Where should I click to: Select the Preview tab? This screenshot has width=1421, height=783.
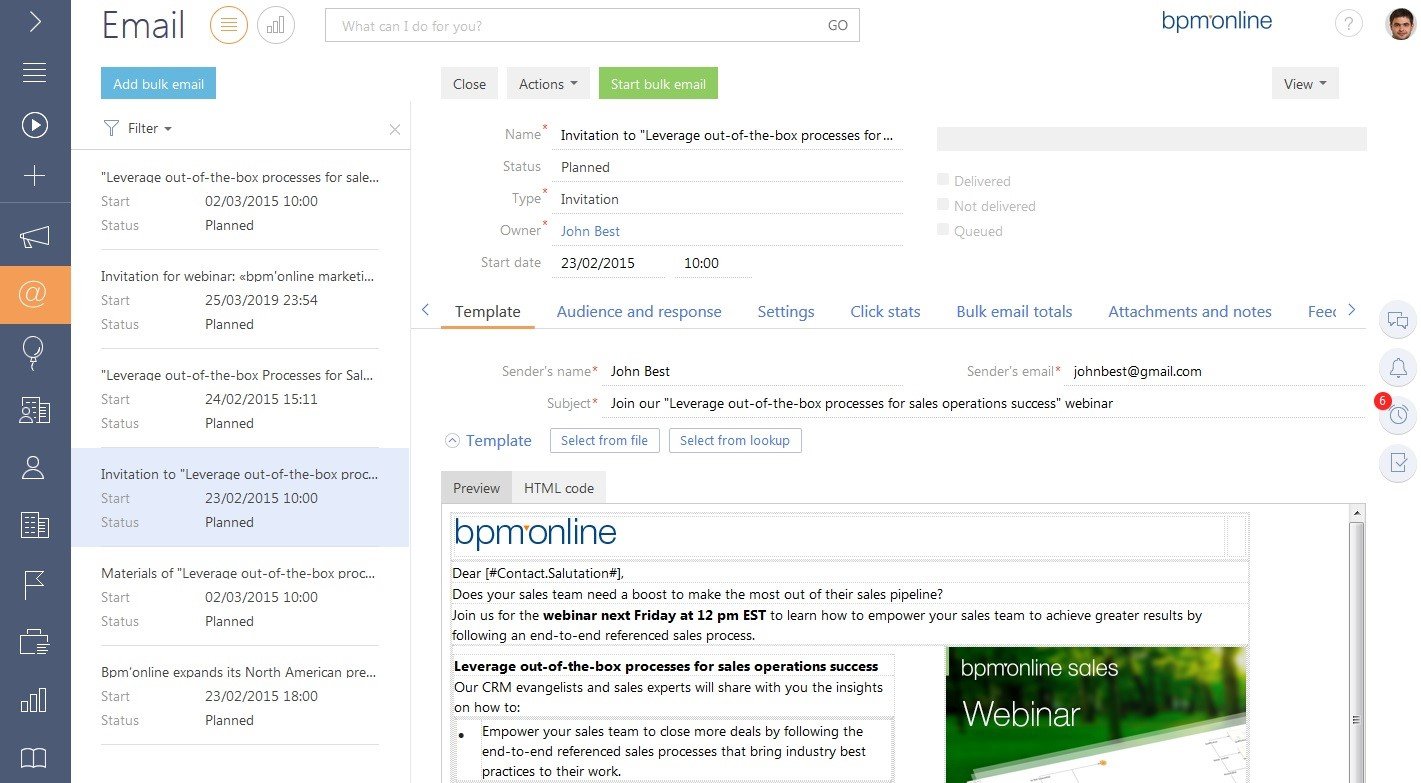476,488
